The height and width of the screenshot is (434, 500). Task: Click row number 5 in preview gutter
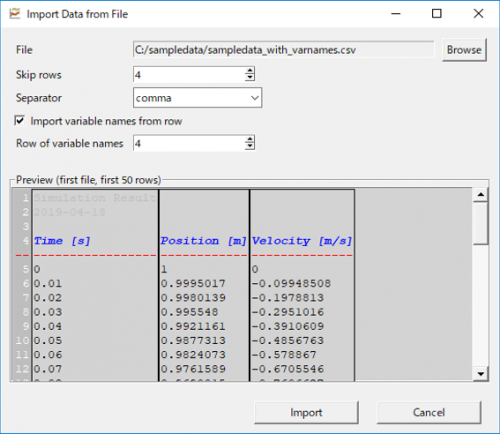(x=26, y=269)
